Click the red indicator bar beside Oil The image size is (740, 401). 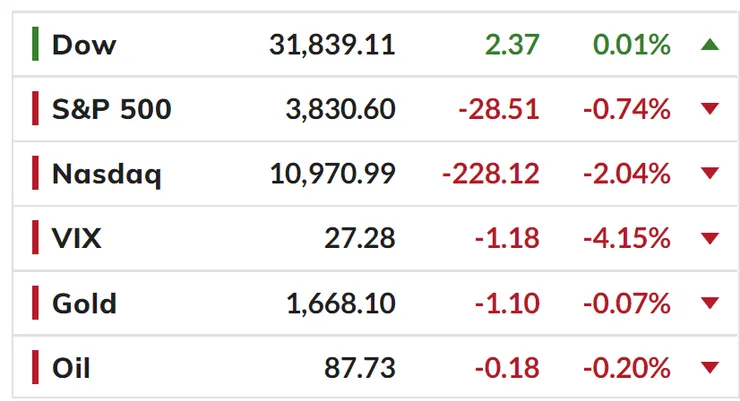tap(35, 368)
